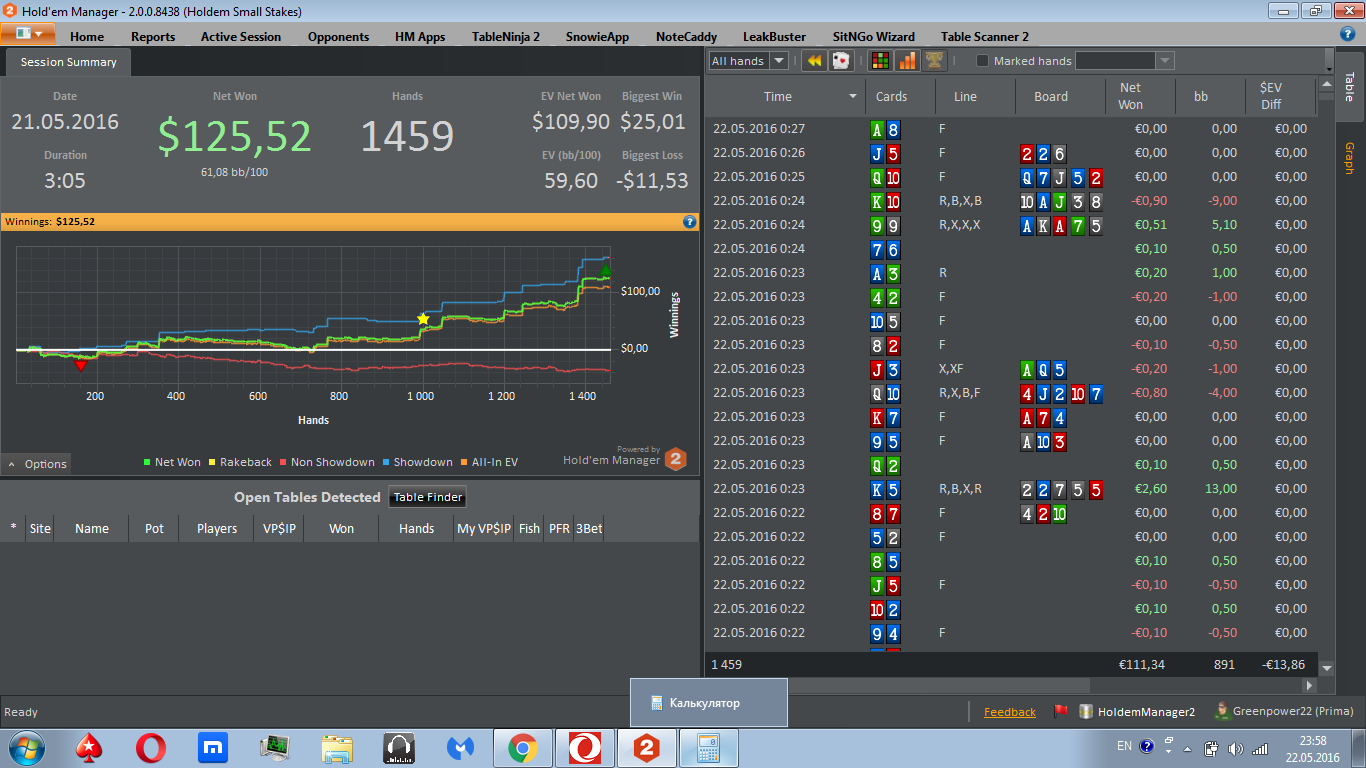Click the Time column sort arrow
1366x768 pixels.
pyautogui.click(x=853, y=97)
